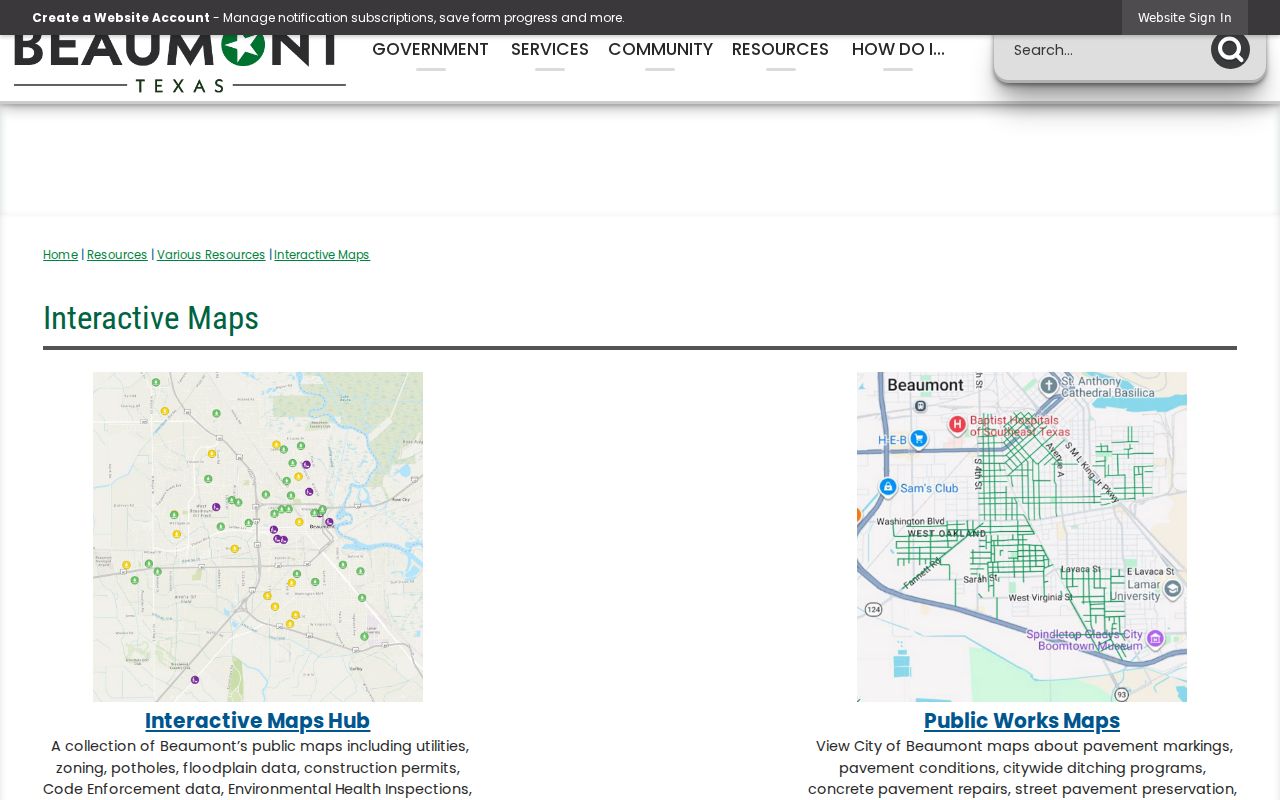The height and width of the screenshot is (800, 1280).
Task: Open the Community menu
Action: pos(660,50)
